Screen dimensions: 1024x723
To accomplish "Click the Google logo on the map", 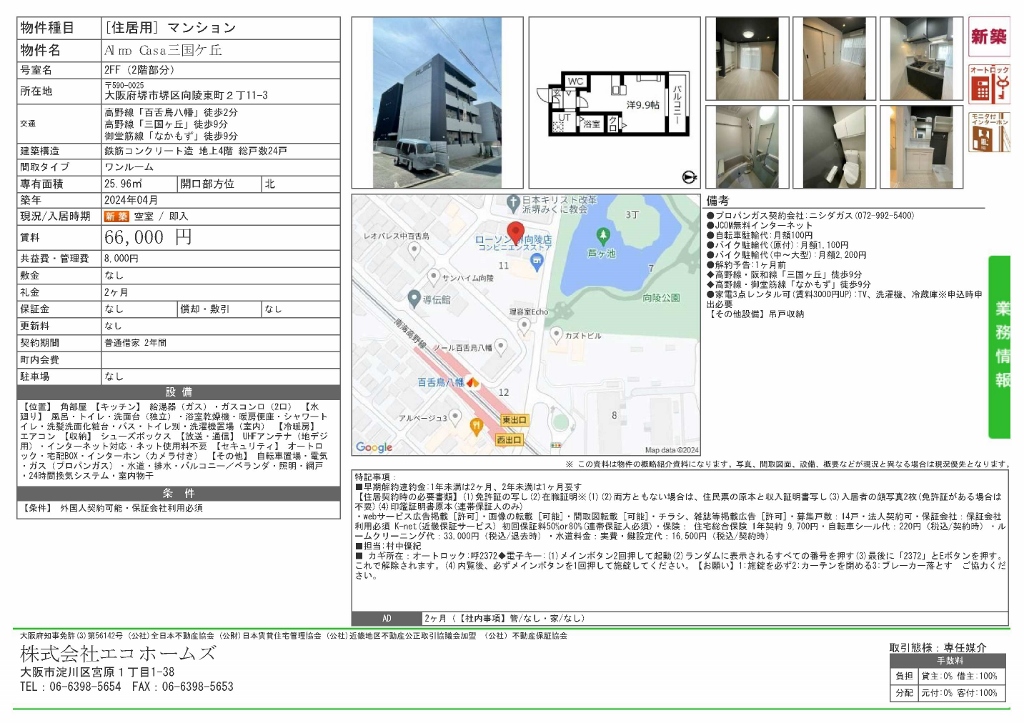I will click(374, 447).
